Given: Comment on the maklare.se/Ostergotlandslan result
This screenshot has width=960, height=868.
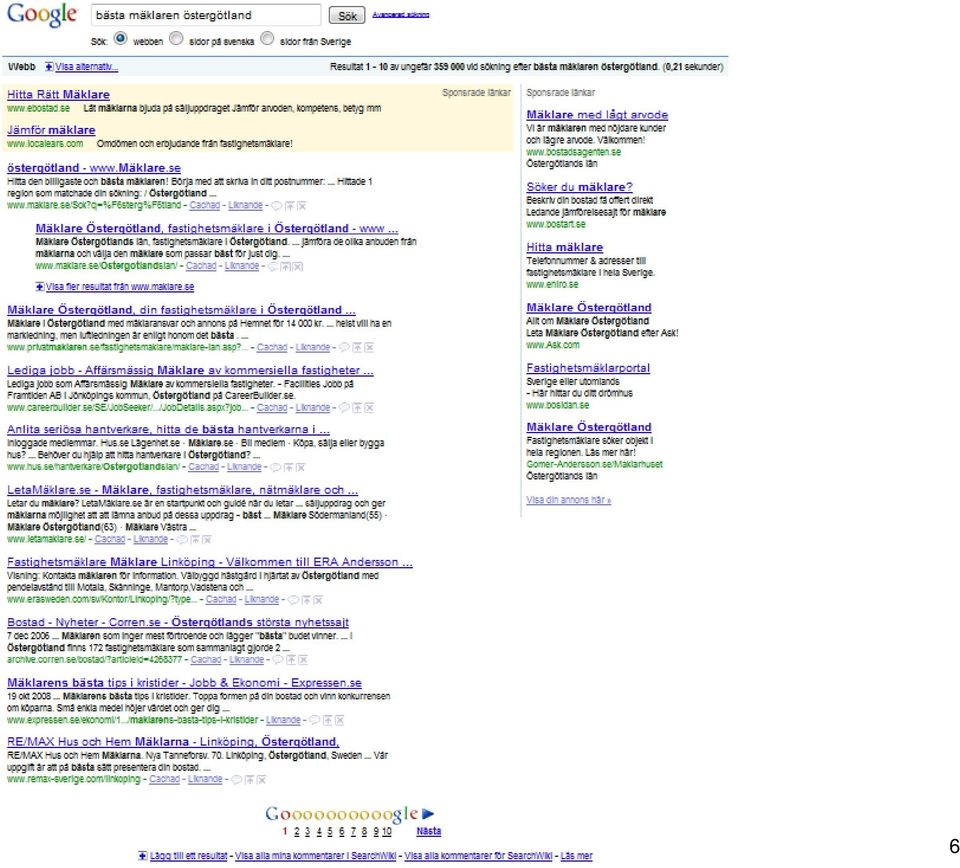Looking at the screenshot, I should point(273,266).
